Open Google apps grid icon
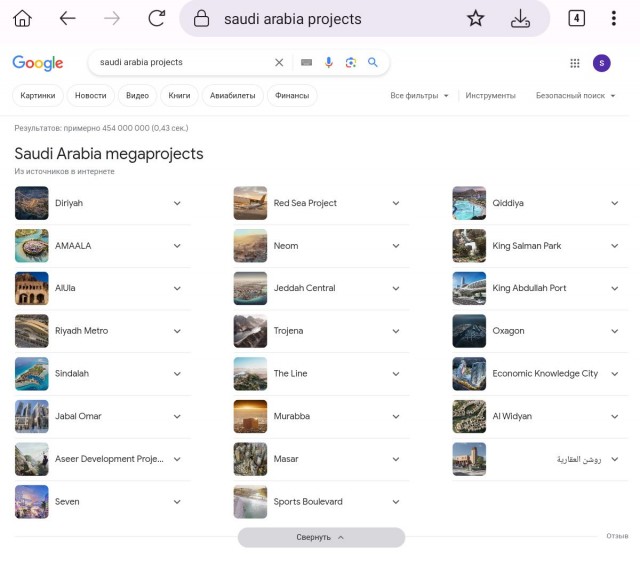Viewport: 640px width, 565px height. tap(575, 63)
